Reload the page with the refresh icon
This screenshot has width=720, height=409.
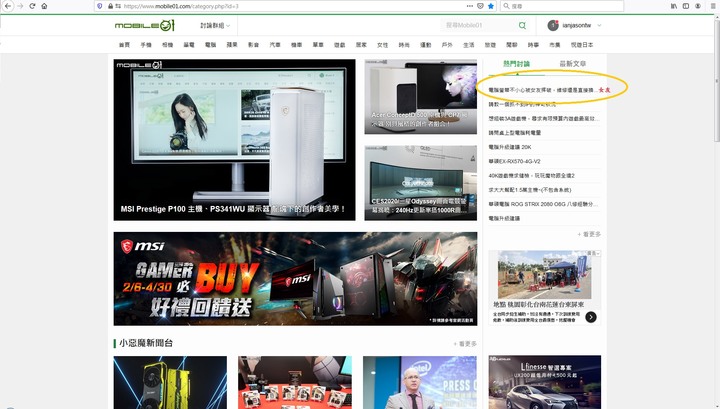coord(32,6)
